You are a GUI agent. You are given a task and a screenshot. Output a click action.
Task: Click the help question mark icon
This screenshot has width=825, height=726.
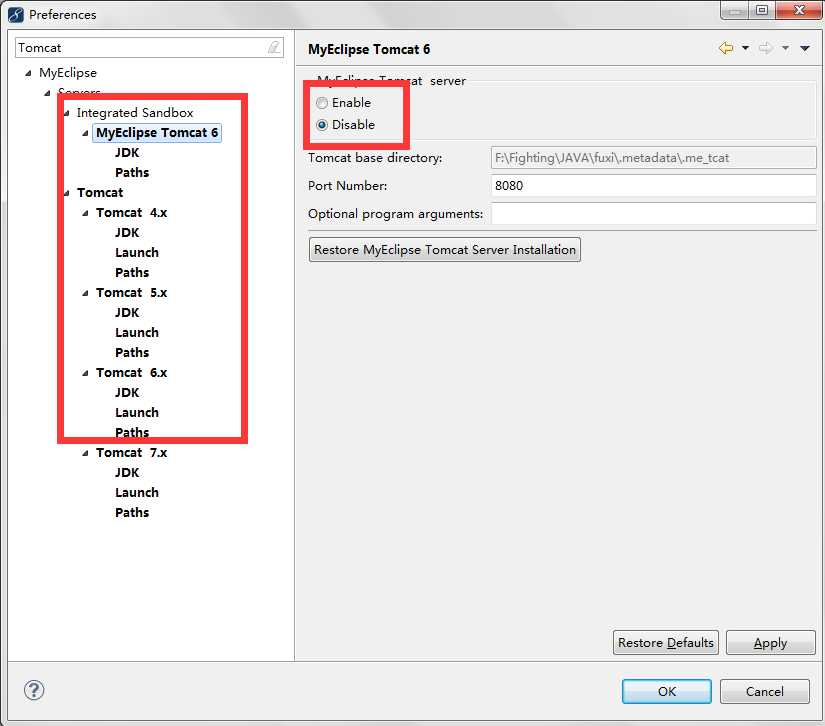point(34,690)
